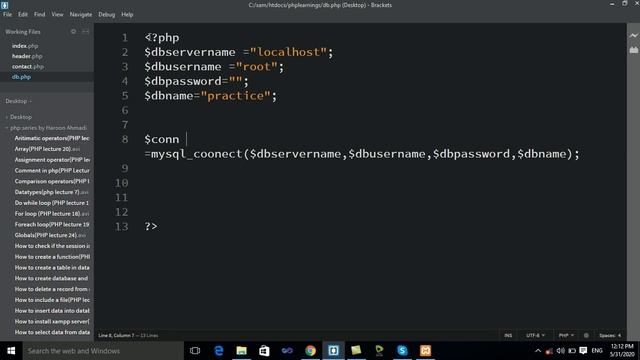
Task: Click on the "practice" string in code
Action: (x=236, y=96)
